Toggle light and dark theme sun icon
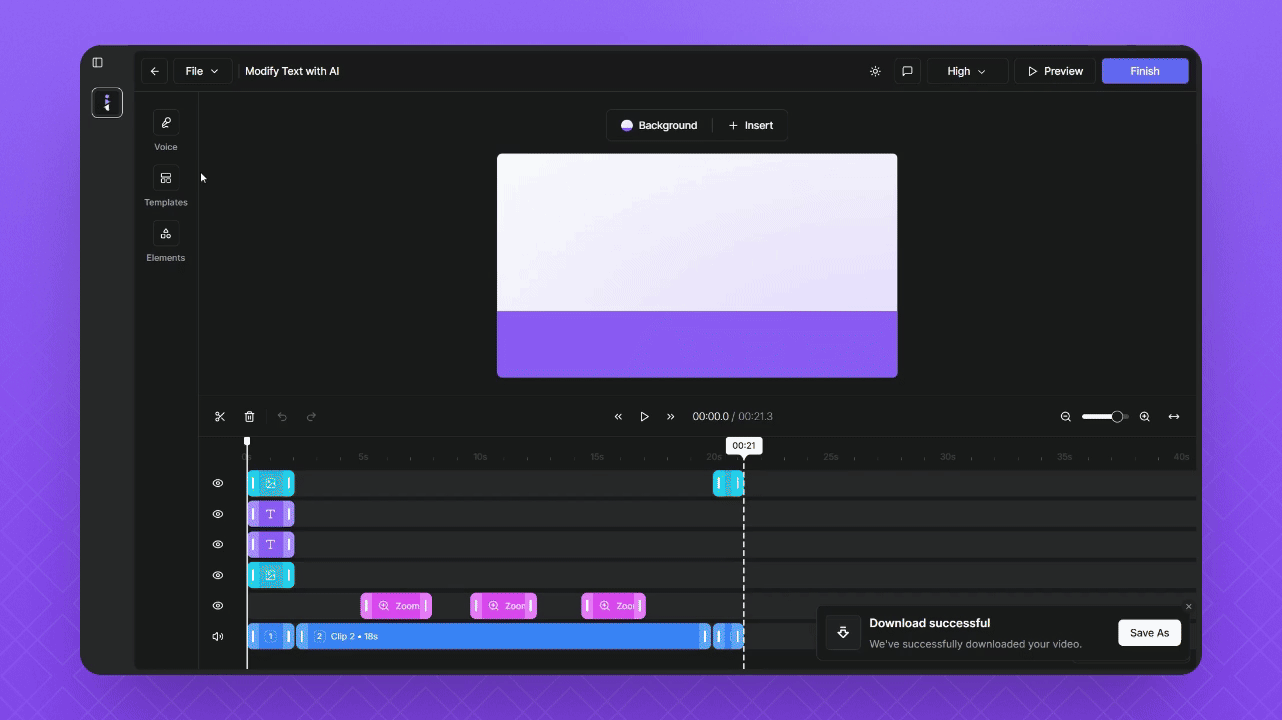 (x=875, y=71)
